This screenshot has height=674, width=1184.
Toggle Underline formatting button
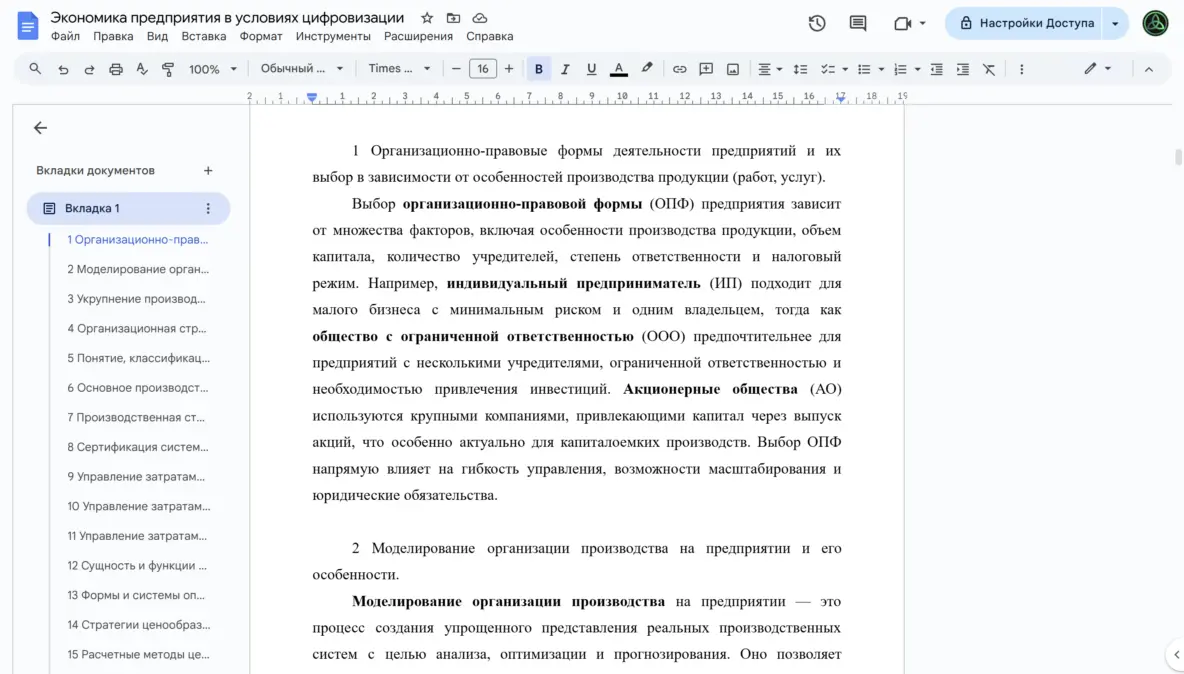pyautogui.click(x=591, y=69)
